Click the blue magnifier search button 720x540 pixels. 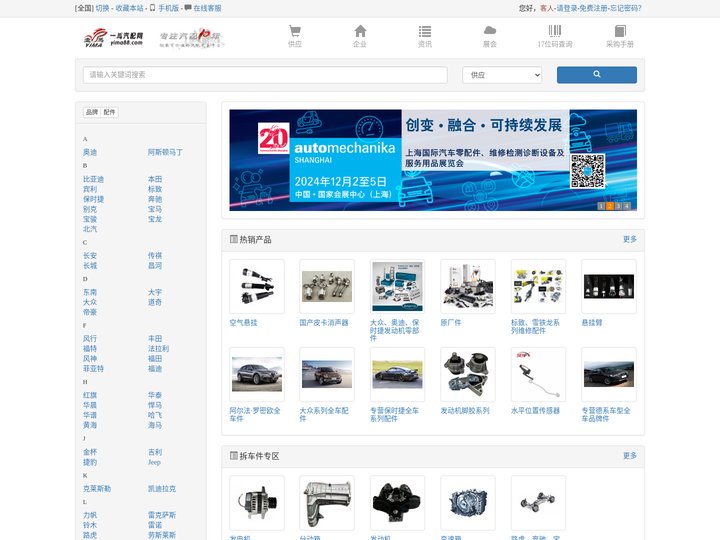(x=596, y=75)
